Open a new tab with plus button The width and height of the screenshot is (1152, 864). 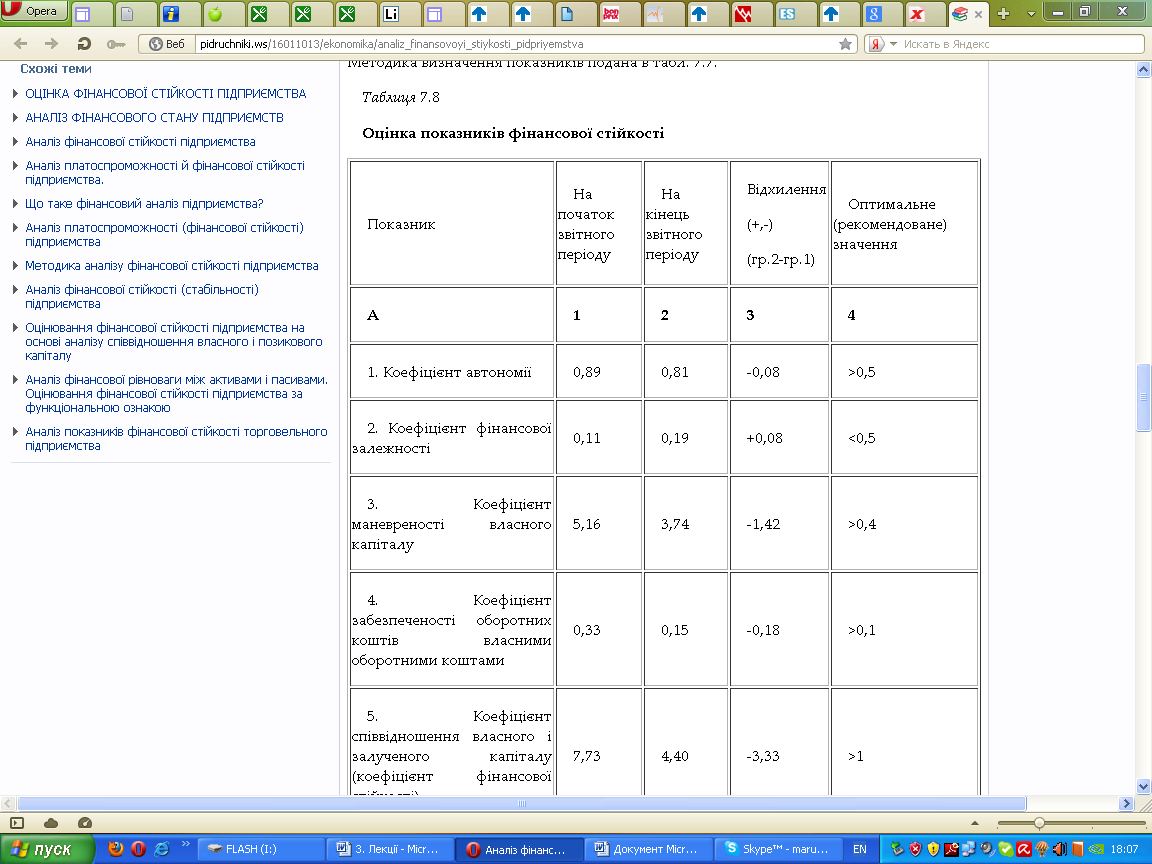click(x=1004, y=14)
